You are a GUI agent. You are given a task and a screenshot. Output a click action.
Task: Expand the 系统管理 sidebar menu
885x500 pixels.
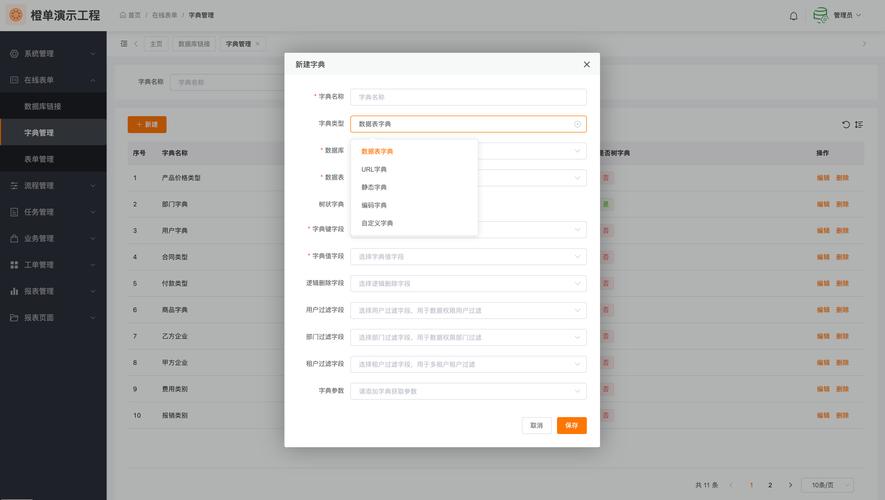tap(93, 54)
